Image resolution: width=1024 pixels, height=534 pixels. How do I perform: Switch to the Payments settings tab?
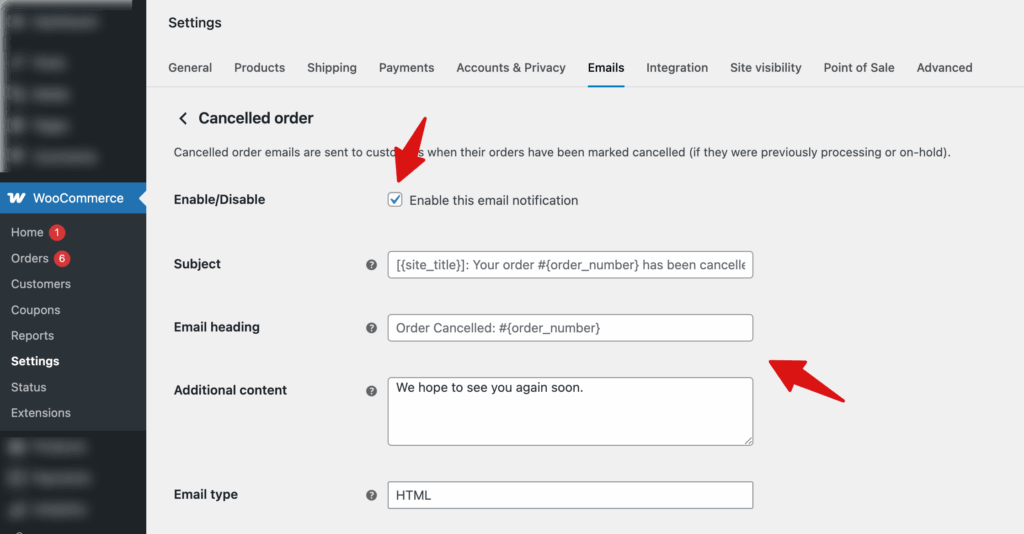coord(406,68)
